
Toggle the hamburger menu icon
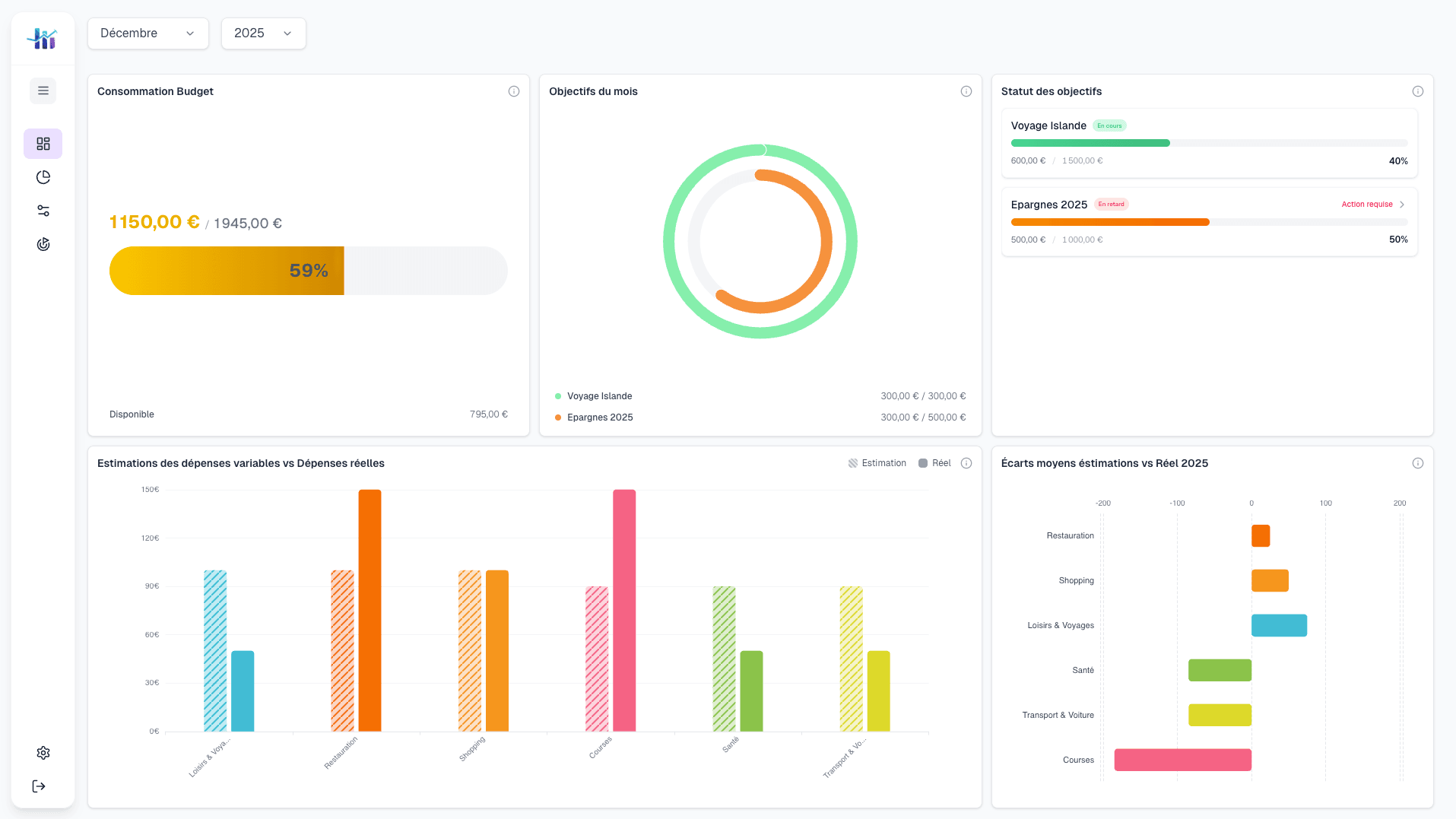(43, 90)
